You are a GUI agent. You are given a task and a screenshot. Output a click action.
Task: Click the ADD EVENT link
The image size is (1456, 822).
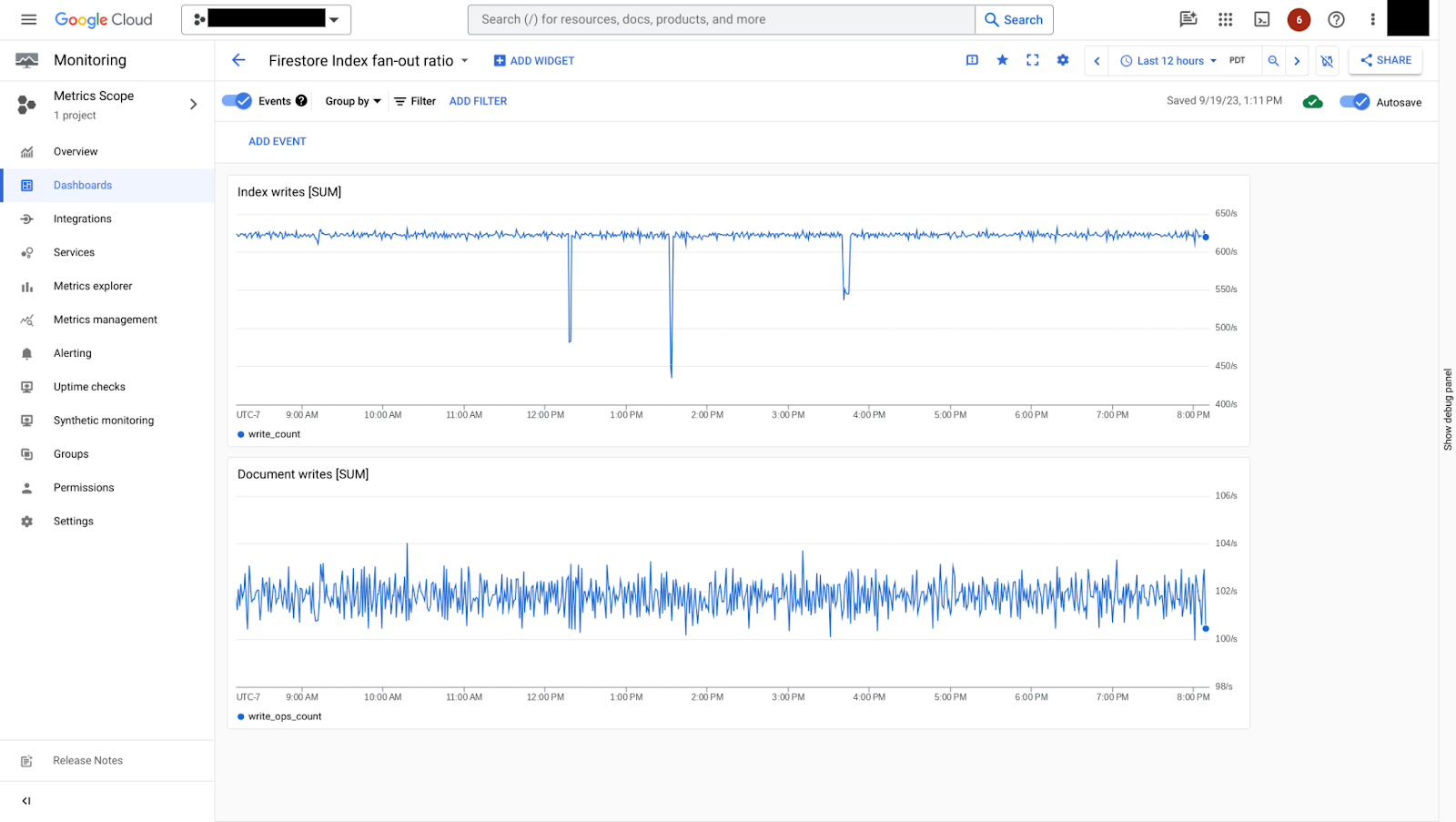pyautogui.click(x=278, y=141)
